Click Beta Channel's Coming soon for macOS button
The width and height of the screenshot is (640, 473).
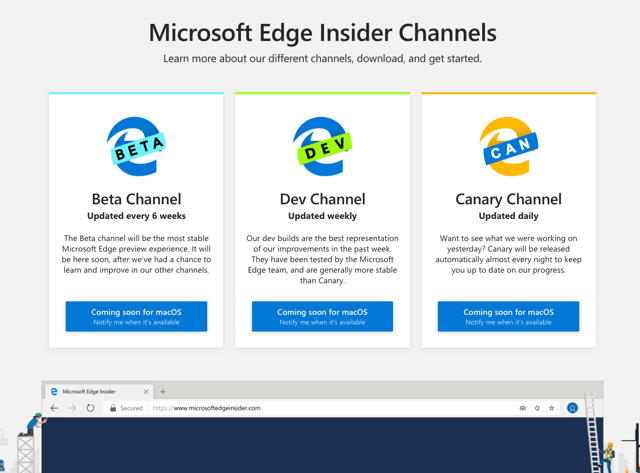tap(136, 316)
